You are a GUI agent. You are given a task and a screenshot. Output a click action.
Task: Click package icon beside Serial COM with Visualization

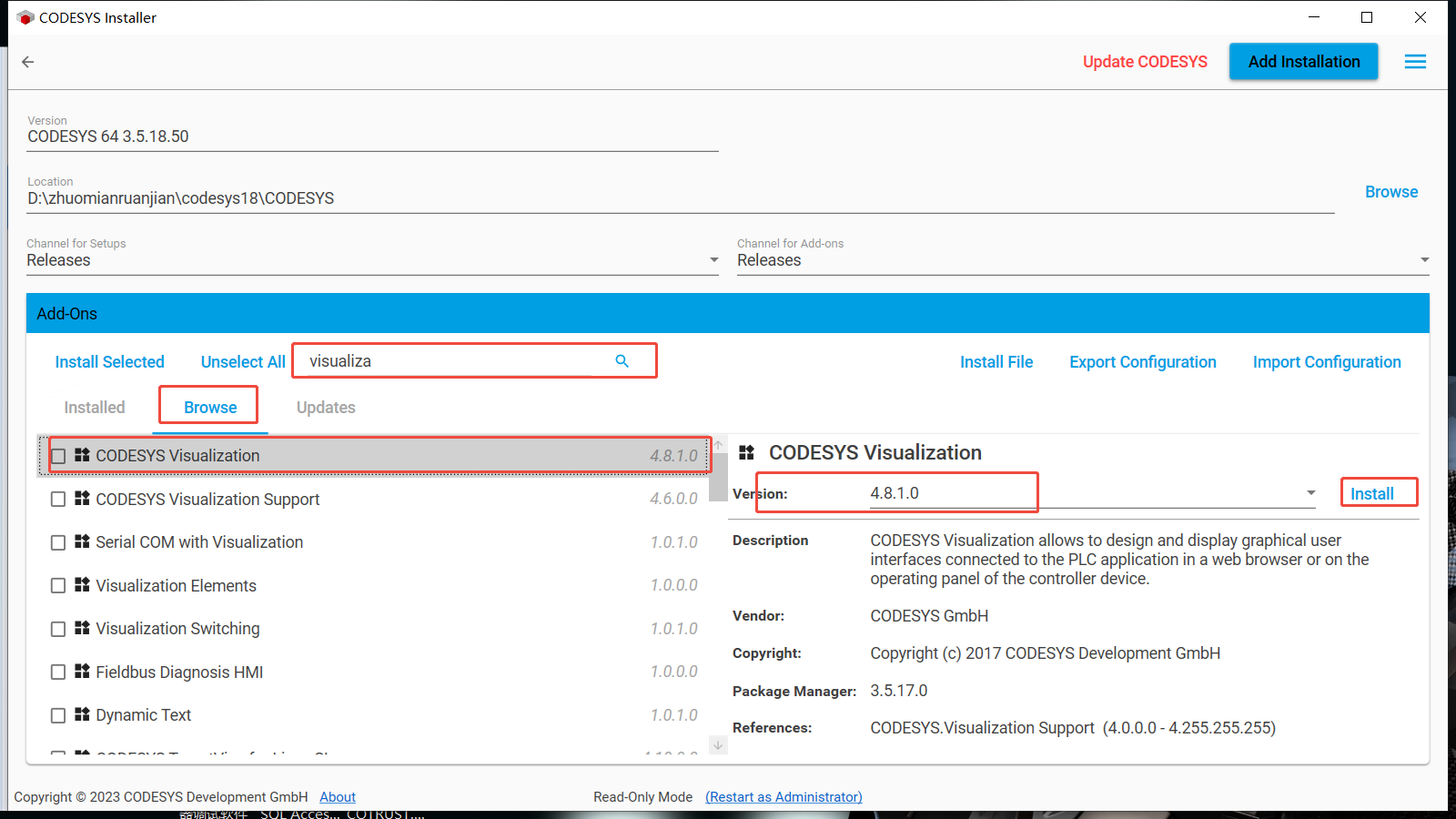point(82,541)
